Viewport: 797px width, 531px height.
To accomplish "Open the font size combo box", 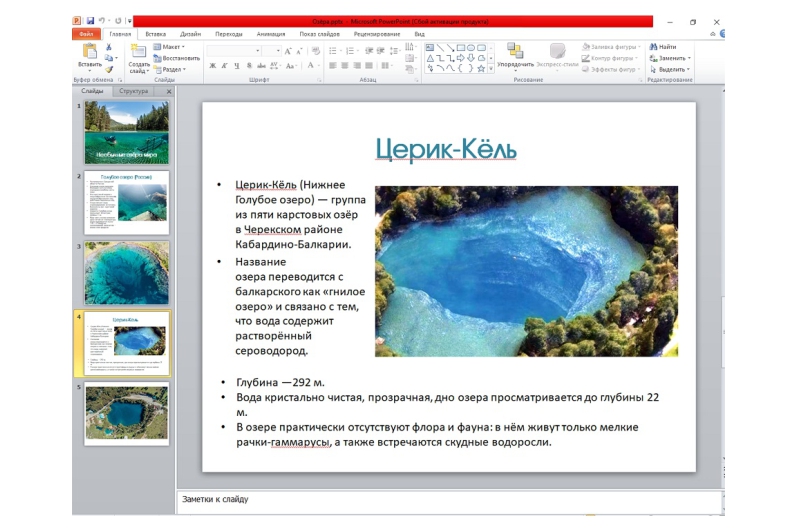I will tap(271, 51).
